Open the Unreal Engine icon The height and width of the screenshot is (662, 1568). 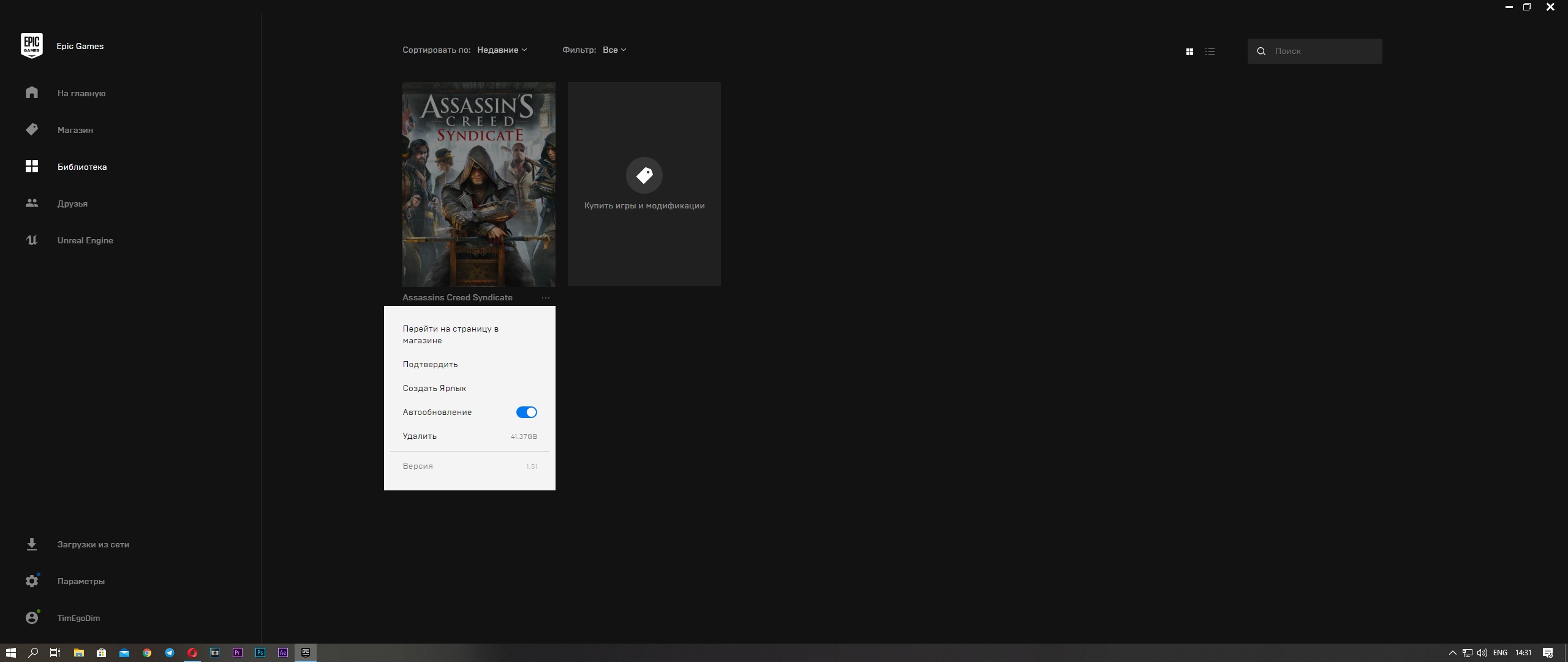point(32,240)
